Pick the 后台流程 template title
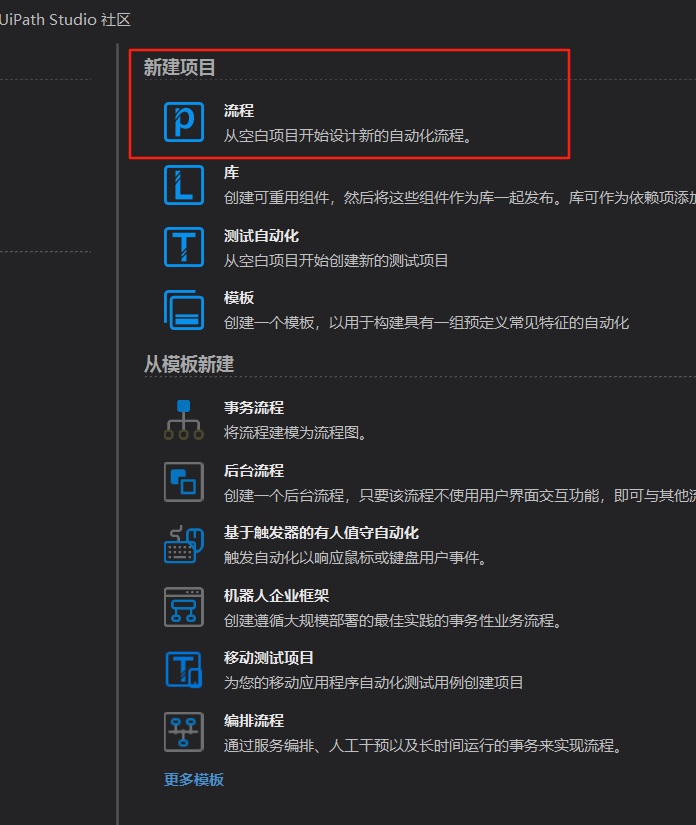 pos(254,470)
